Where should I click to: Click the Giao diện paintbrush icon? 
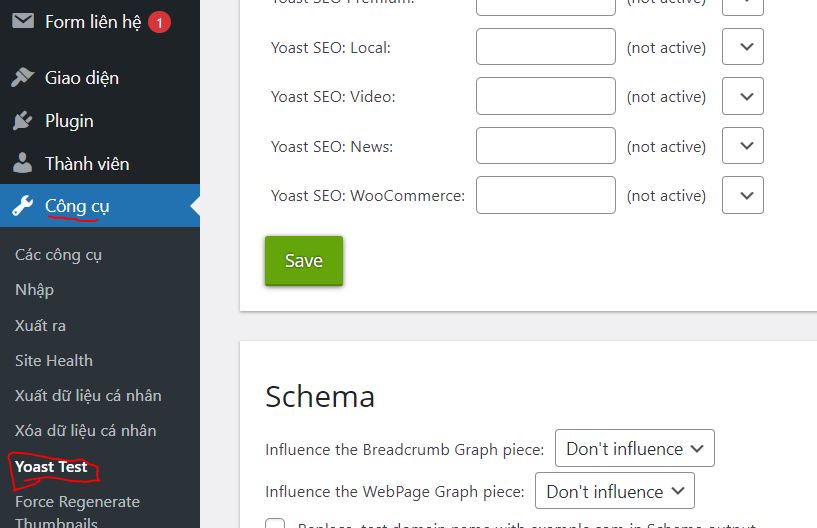(22, 77)
